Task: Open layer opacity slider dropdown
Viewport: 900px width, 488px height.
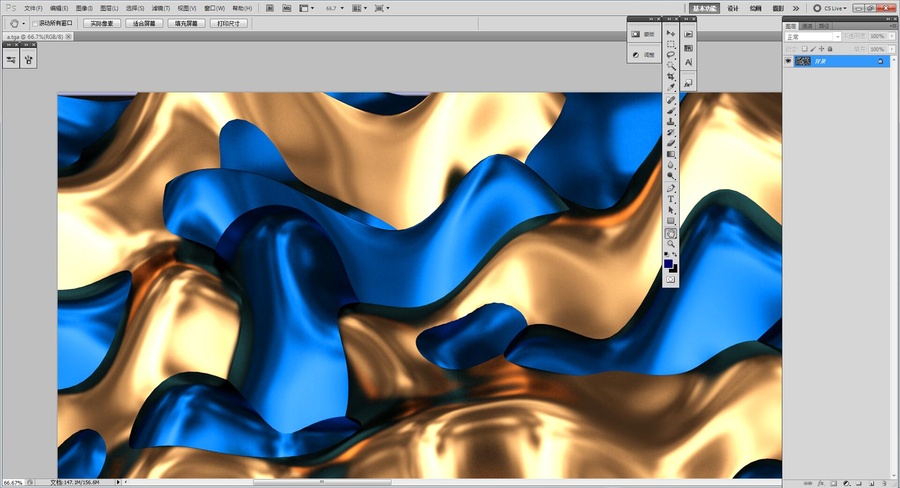Action: [x=890, y=37]
